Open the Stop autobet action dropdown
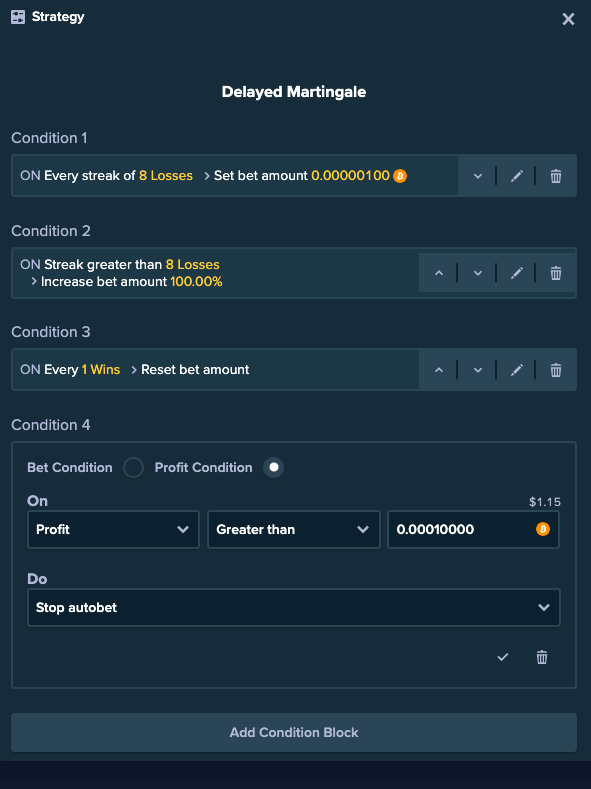Image resolution: width=591 pixels, height=789 pixels. pyautogui.click(x=294, y=607)
